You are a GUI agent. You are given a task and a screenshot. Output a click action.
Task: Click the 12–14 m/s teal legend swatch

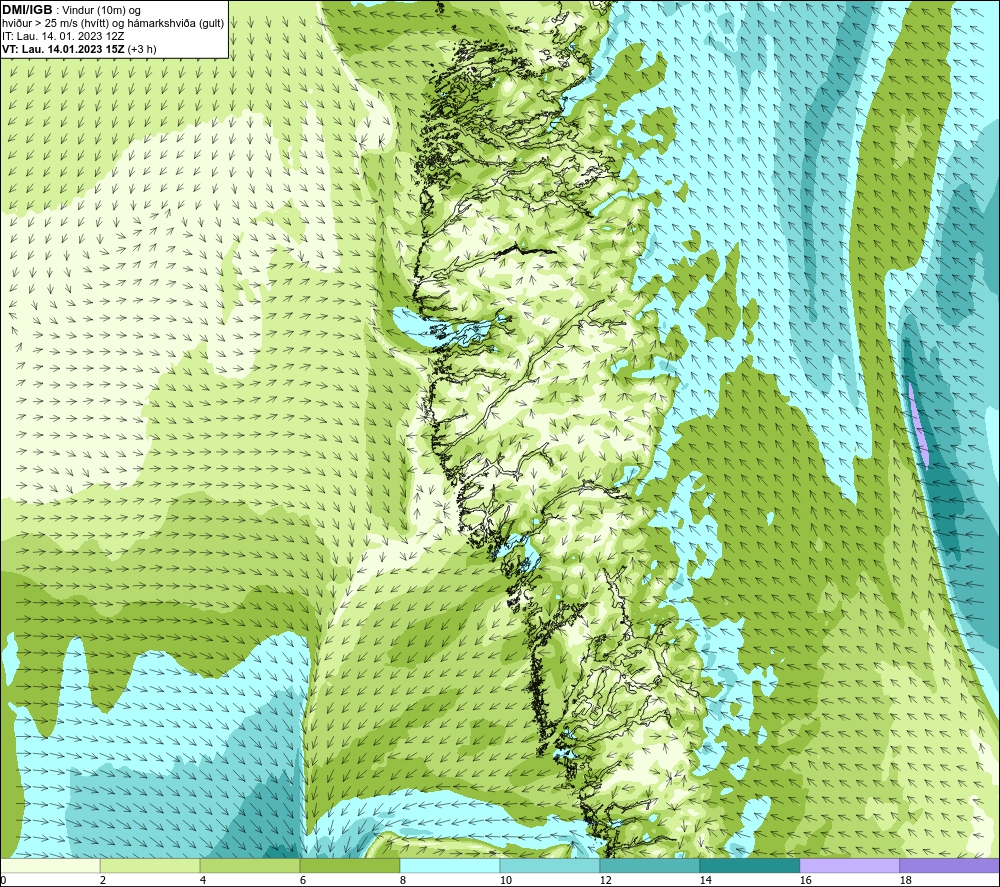pos(649,865)
